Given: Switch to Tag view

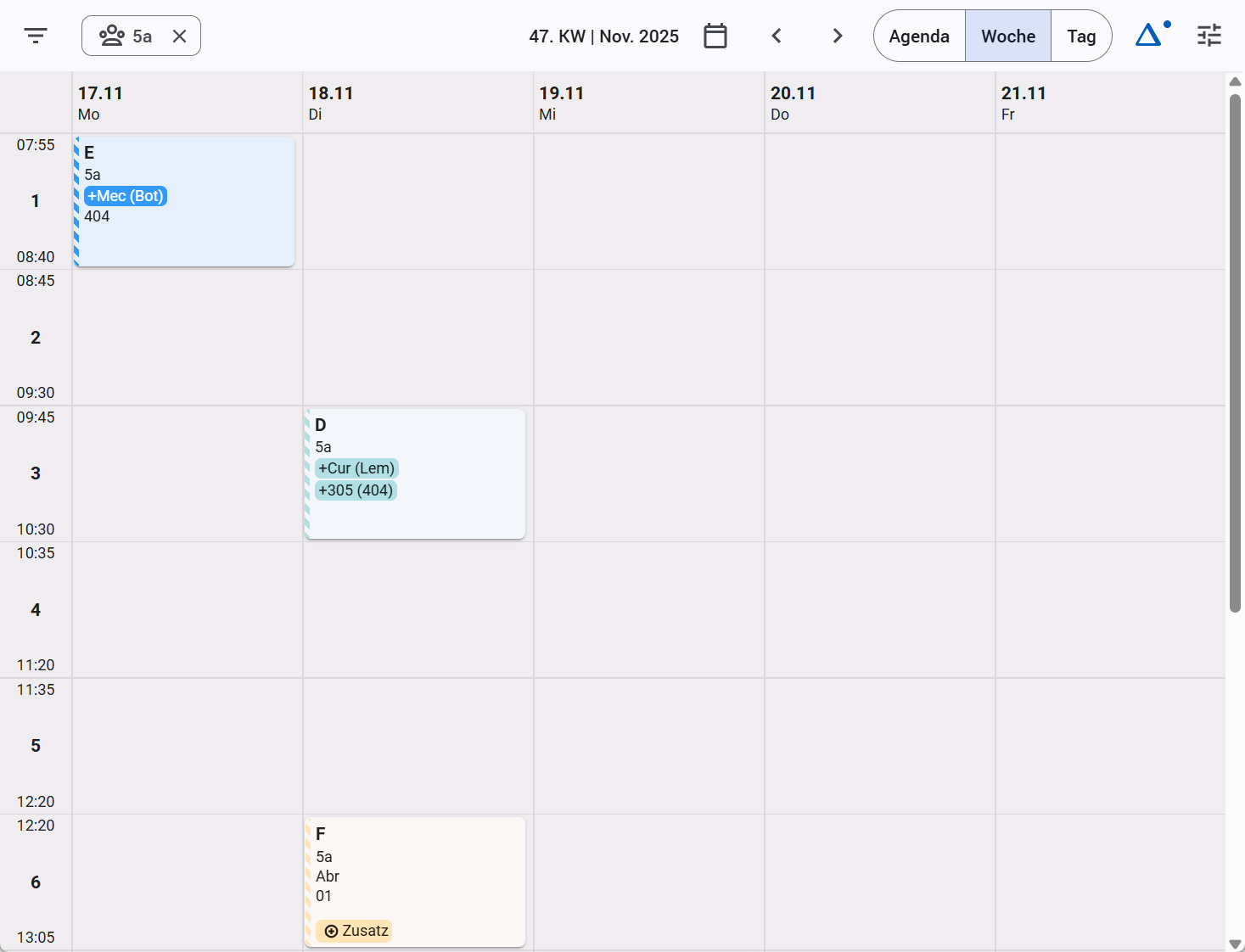Looking at the screenshot, I should [x=1081, y=36].
